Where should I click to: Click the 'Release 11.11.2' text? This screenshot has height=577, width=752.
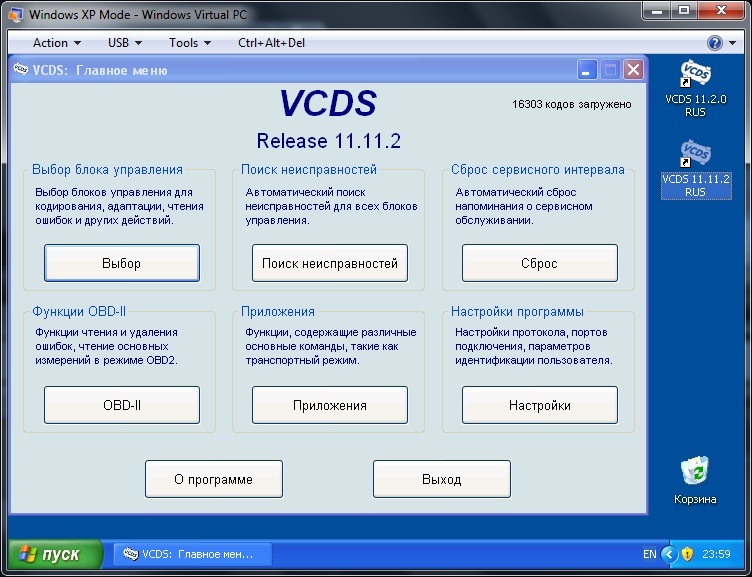point(329,141)
